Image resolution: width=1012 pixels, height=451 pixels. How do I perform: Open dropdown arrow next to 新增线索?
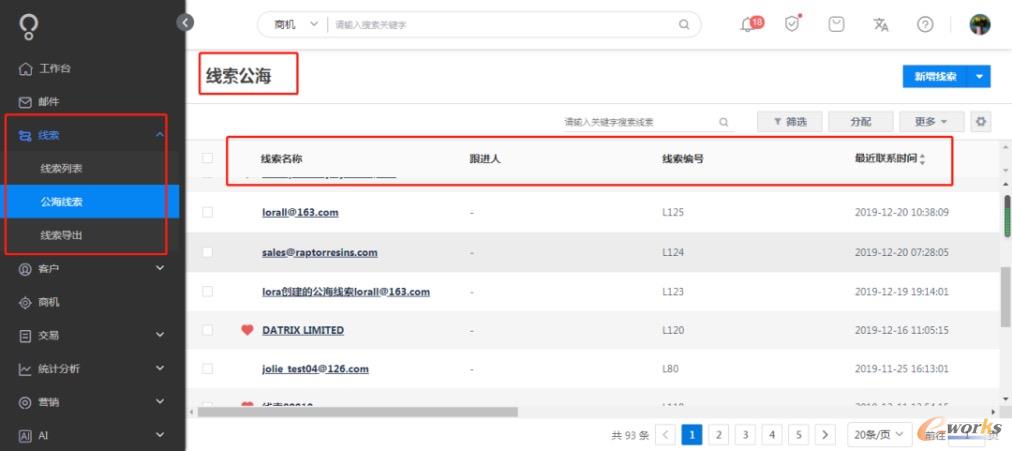(979, 76)
